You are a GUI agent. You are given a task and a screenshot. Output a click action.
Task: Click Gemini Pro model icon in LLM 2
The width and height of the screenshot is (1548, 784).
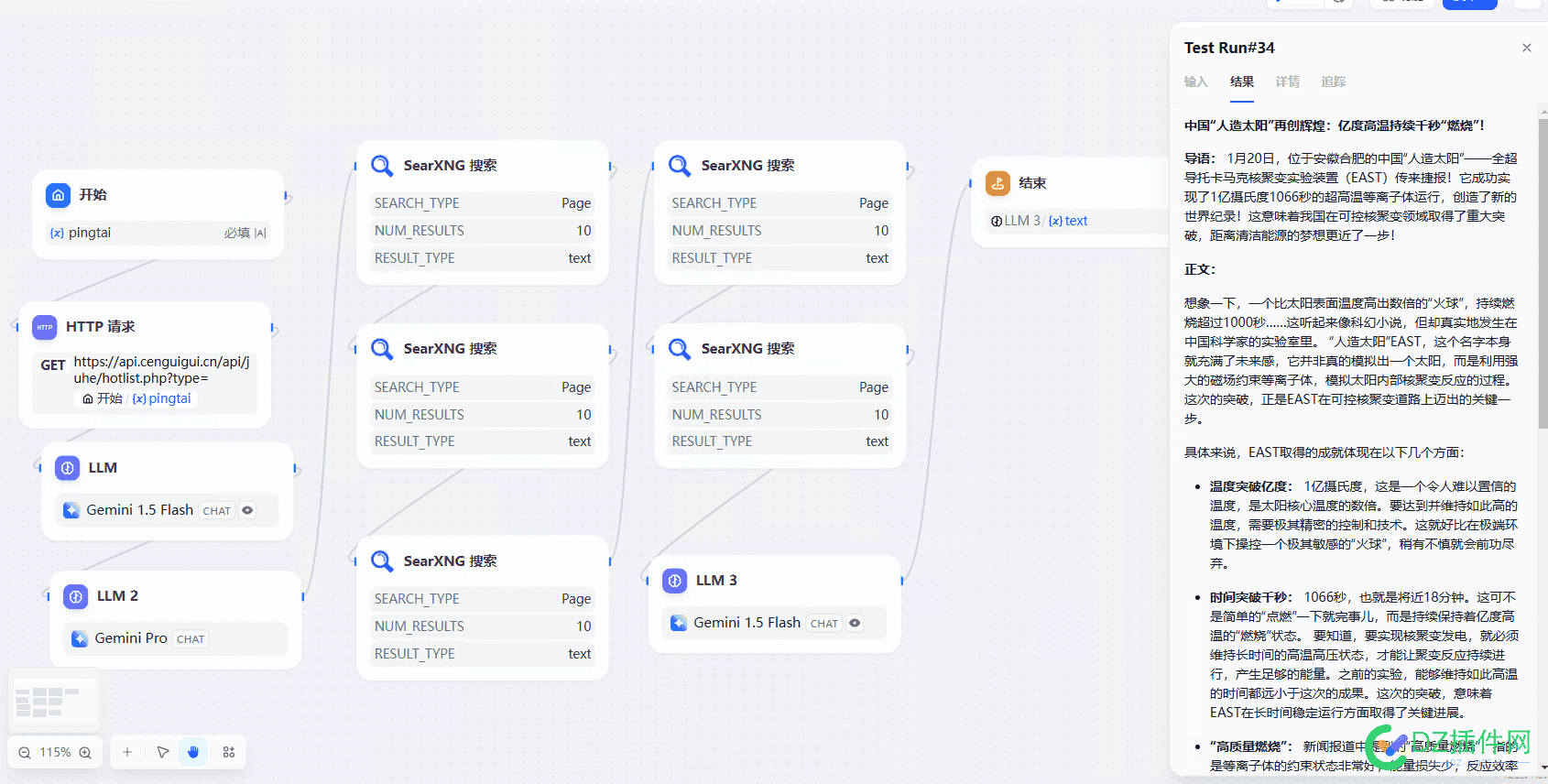(x=80, y=638)
